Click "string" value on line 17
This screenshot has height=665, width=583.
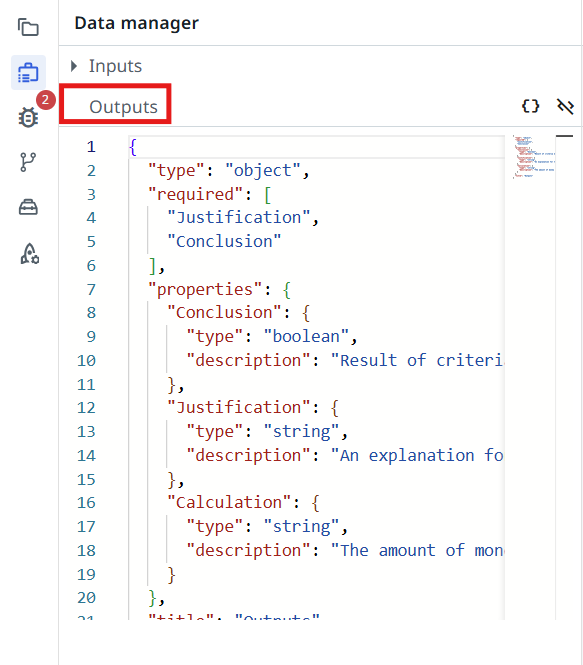pos(301,526)
